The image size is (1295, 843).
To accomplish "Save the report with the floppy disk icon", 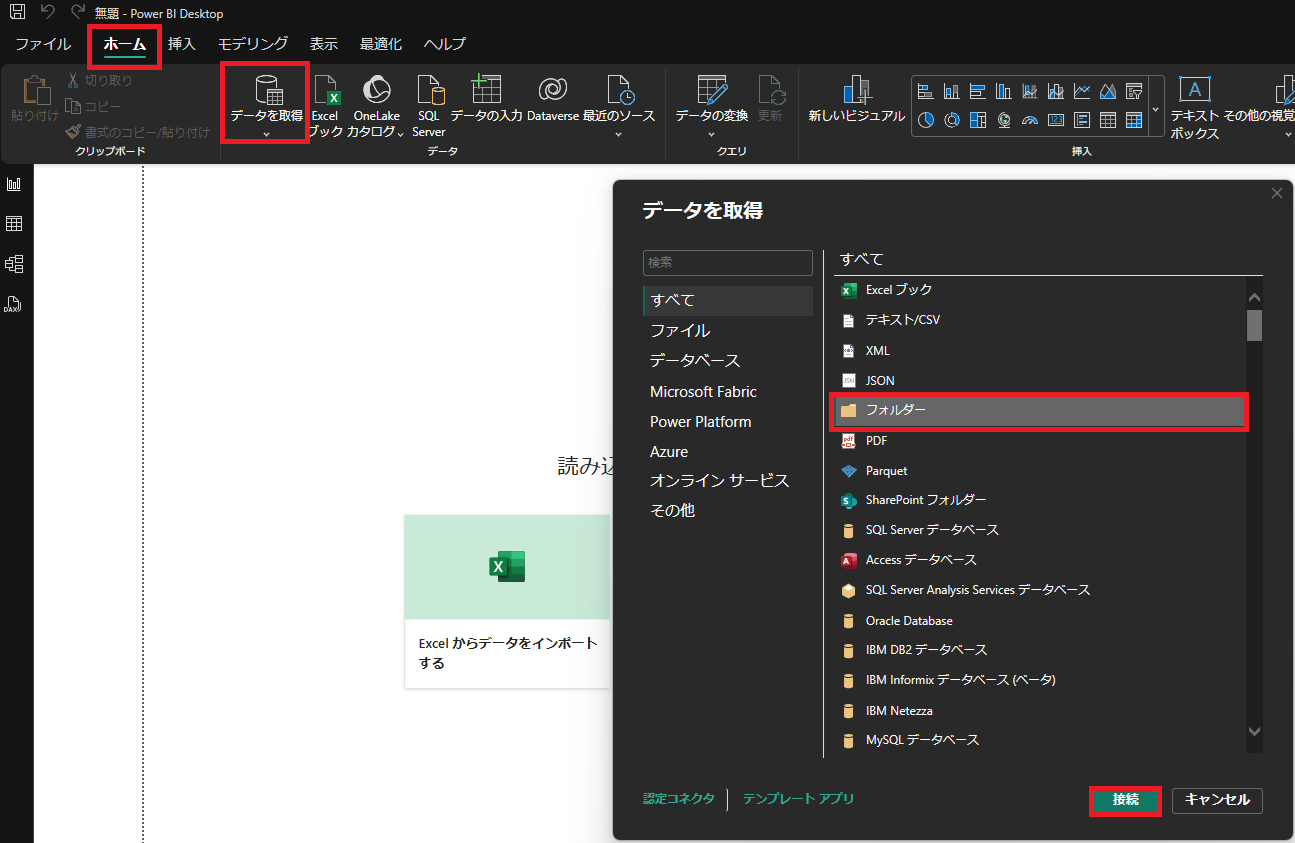I will click(x=18, y=13).
